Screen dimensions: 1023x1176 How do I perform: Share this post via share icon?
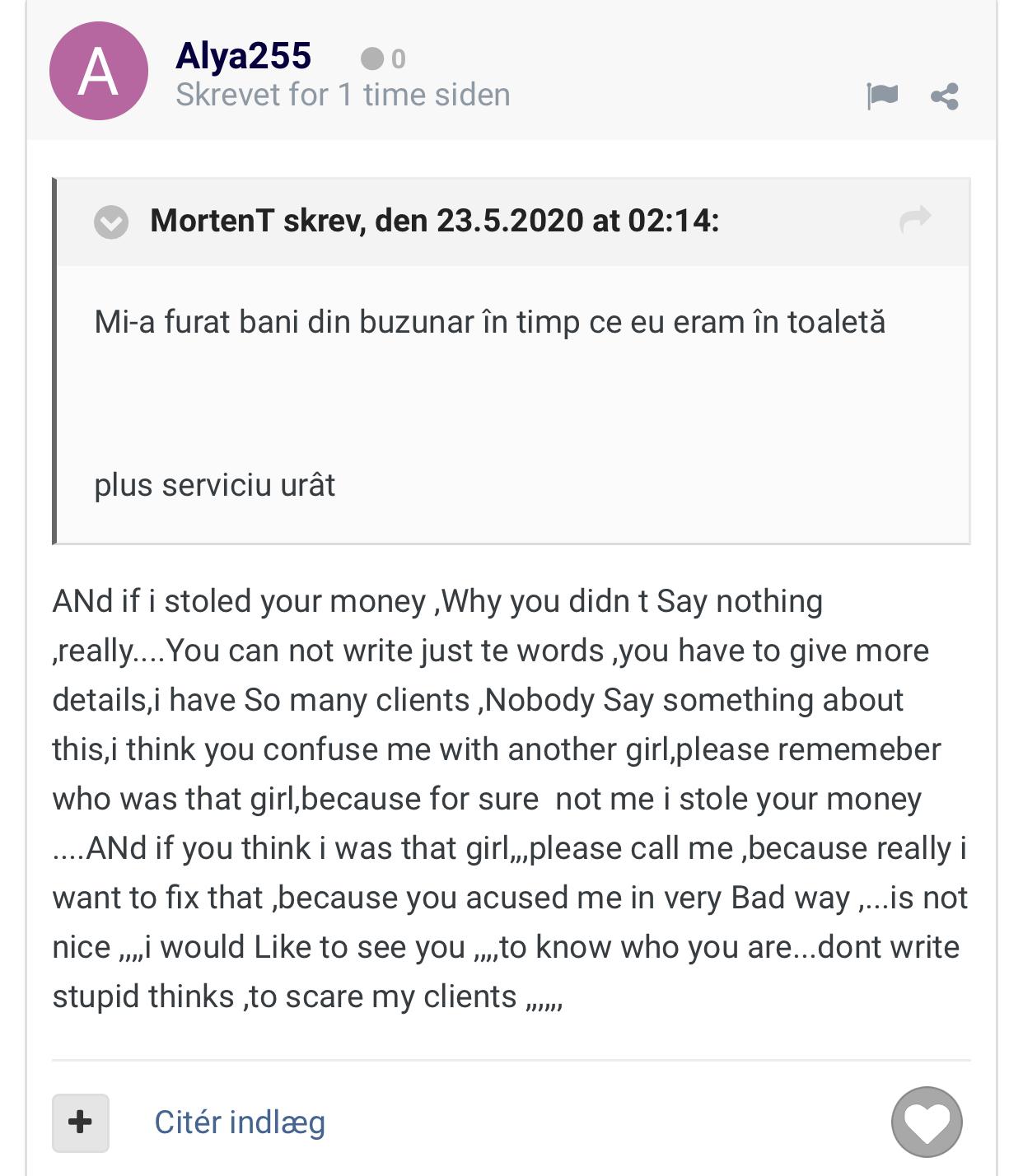(x=945, y=96)
